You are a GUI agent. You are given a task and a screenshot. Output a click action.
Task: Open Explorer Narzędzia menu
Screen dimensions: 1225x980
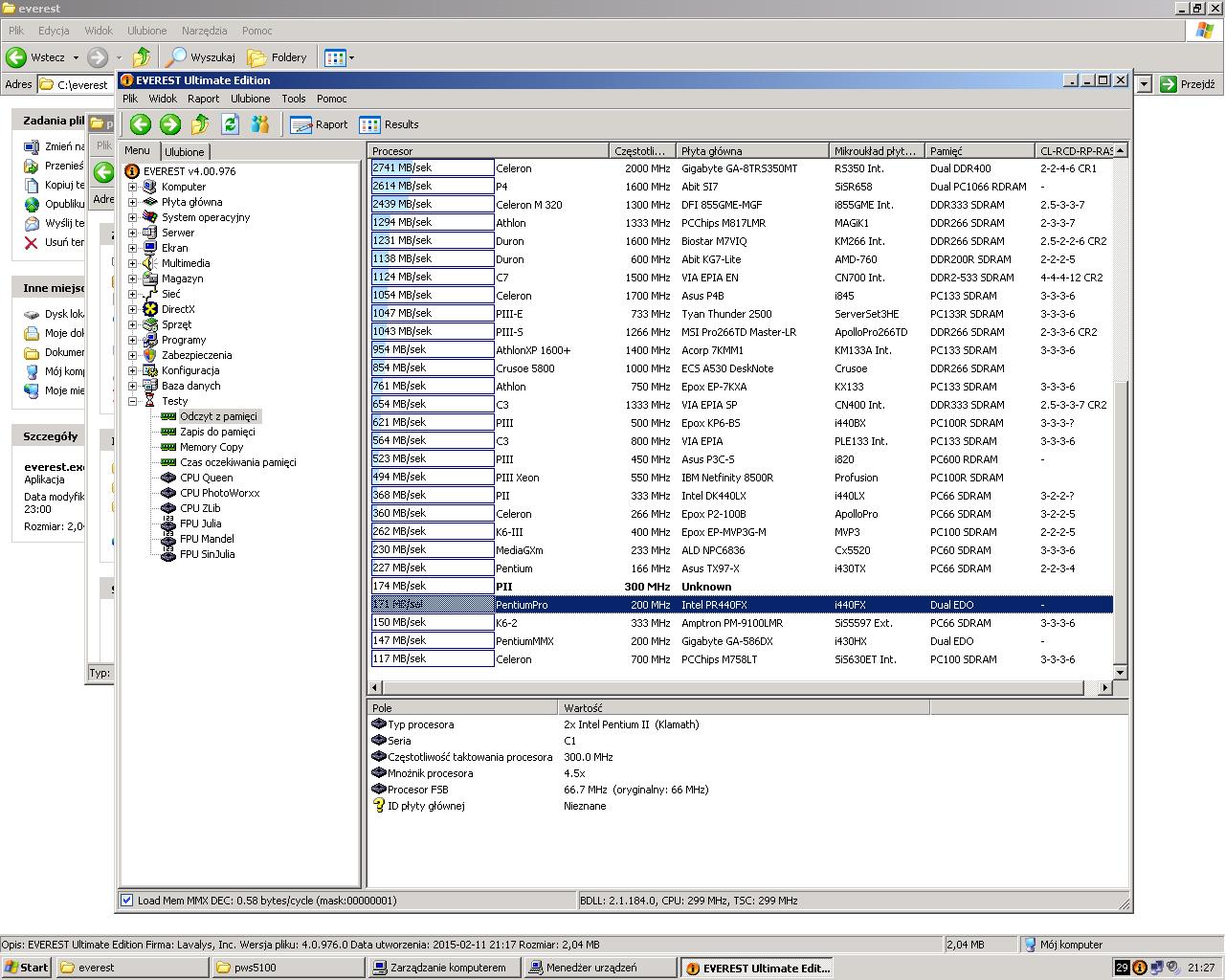coord(204,31)
